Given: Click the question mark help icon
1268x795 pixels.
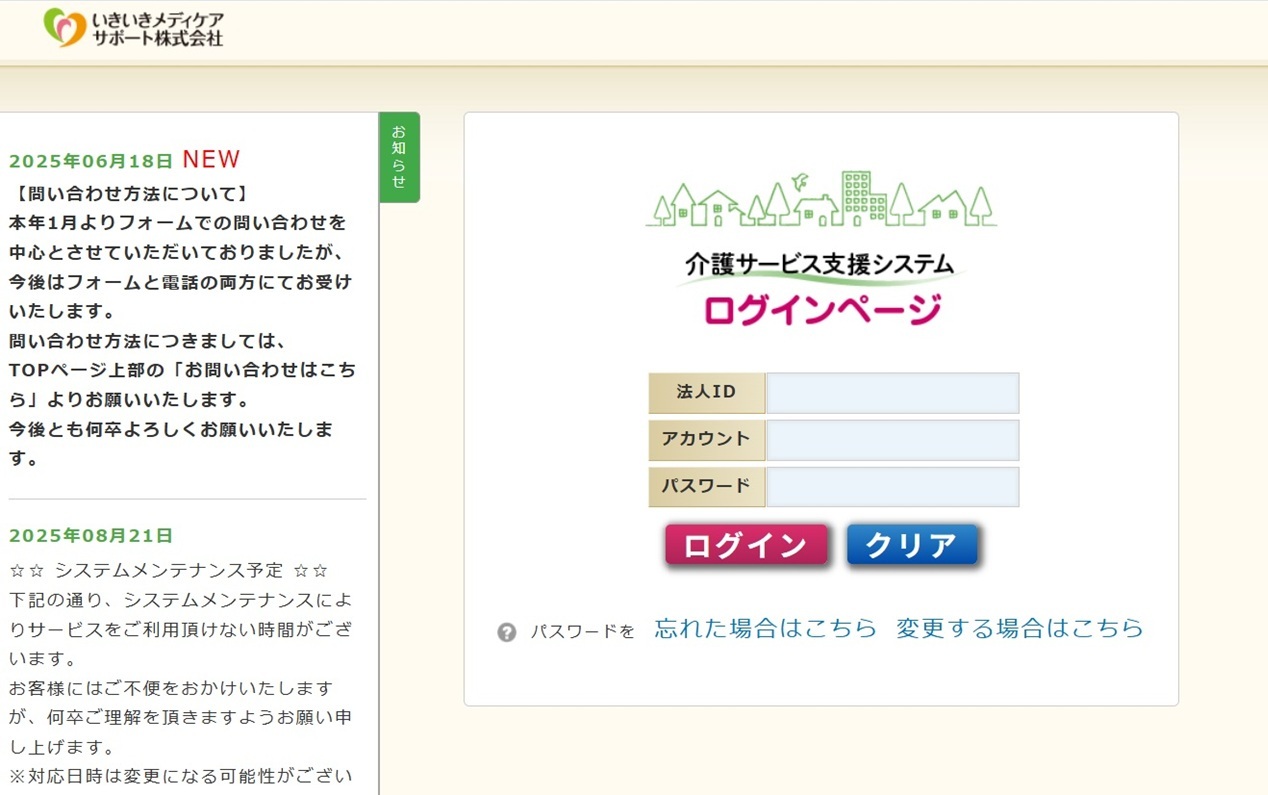Looking at the screenshot, I should [x=507, y=632].
